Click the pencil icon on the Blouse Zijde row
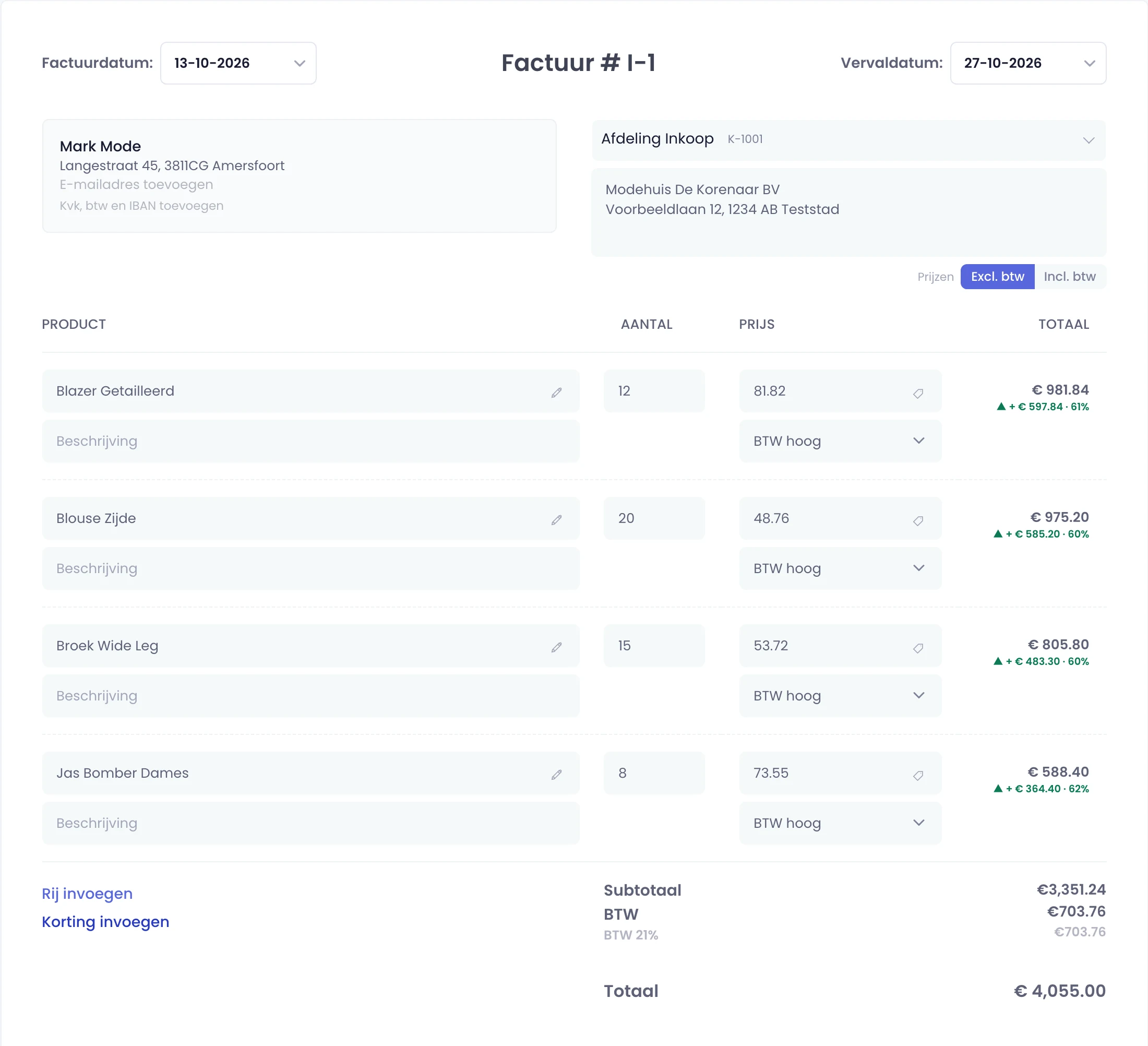Screen dimensions: 1148x1046 tap(556, 519)
